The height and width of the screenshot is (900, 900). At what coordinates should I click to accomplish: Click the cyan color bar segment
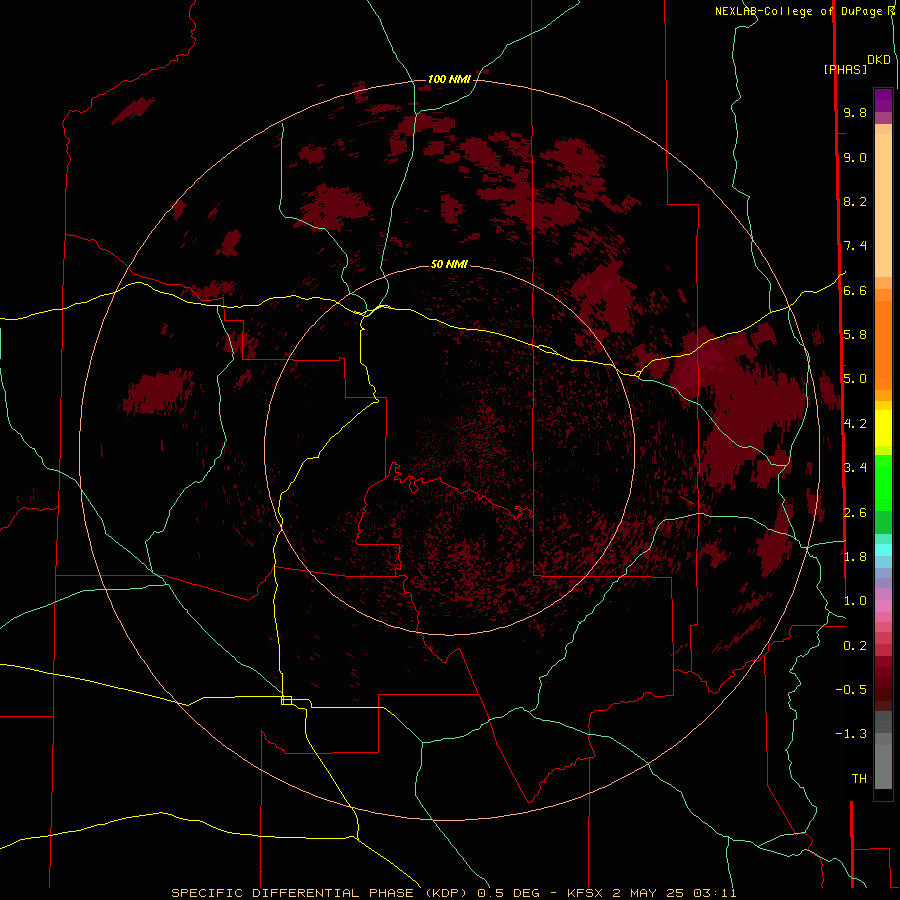(883, 550)
